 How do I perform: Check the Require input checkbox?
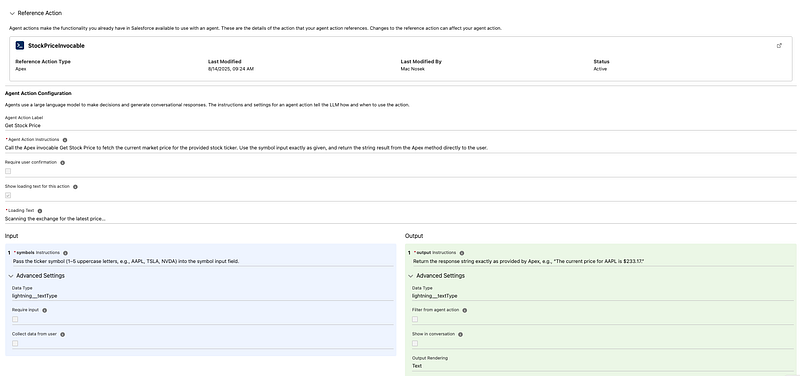[x=15, y=319]
